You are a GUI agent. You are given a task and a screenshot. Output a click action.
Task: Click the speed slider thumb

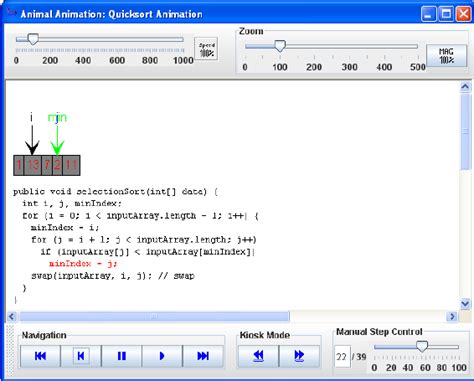click(33, 39)
